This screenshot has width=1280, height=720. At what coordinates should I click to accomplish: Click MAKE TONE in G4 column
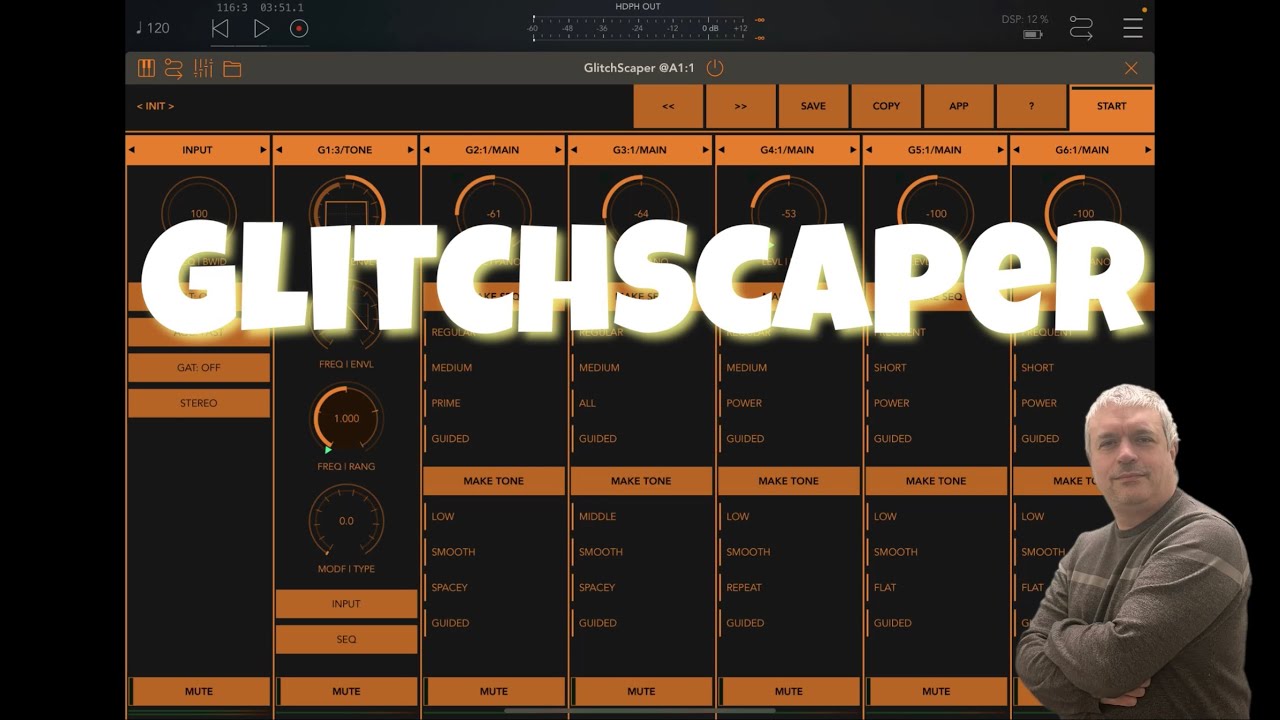point(789,481)
